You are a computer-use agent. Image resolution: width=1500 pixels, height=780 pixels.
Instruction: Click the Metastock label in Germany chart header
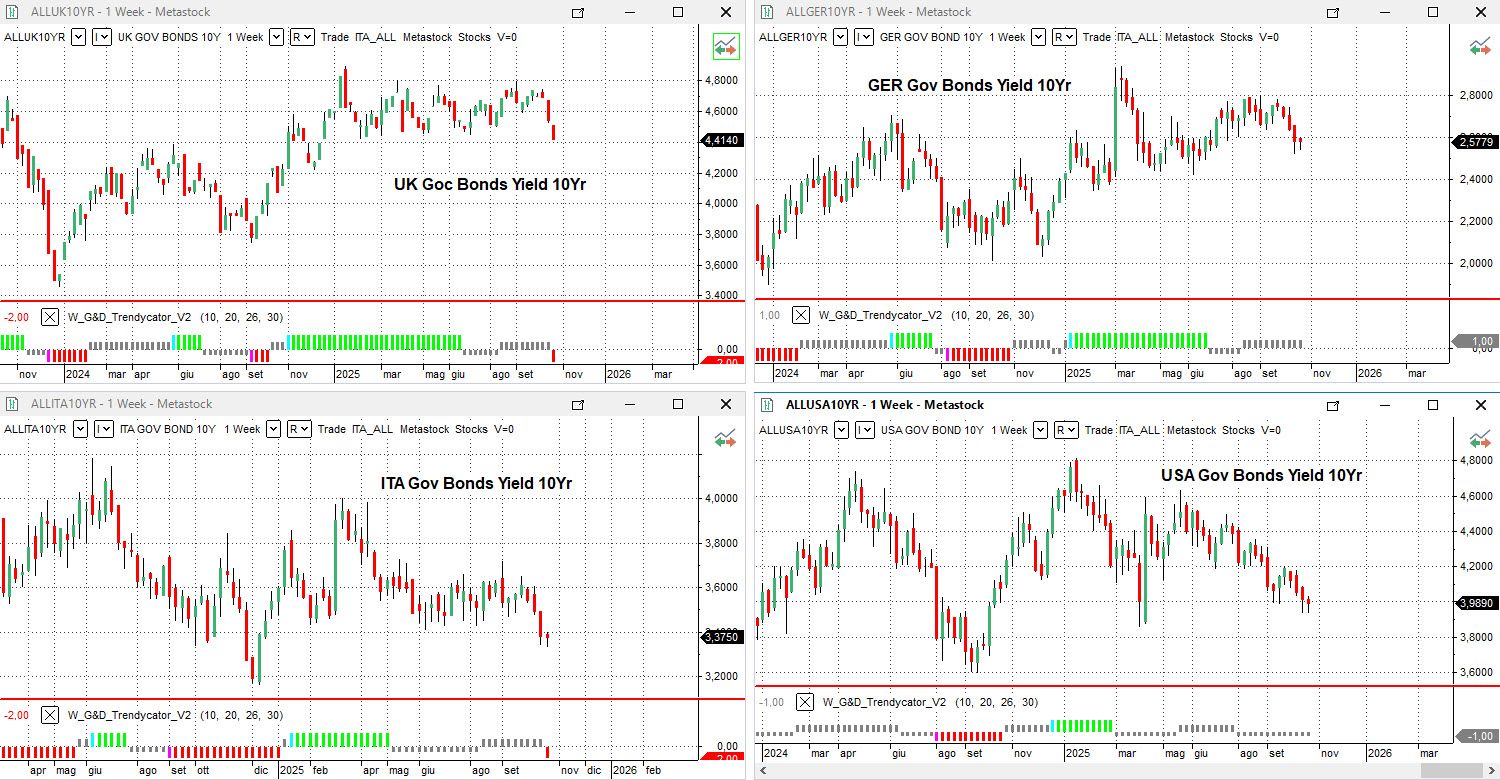pyautogui.click(x=1188, y=37)
